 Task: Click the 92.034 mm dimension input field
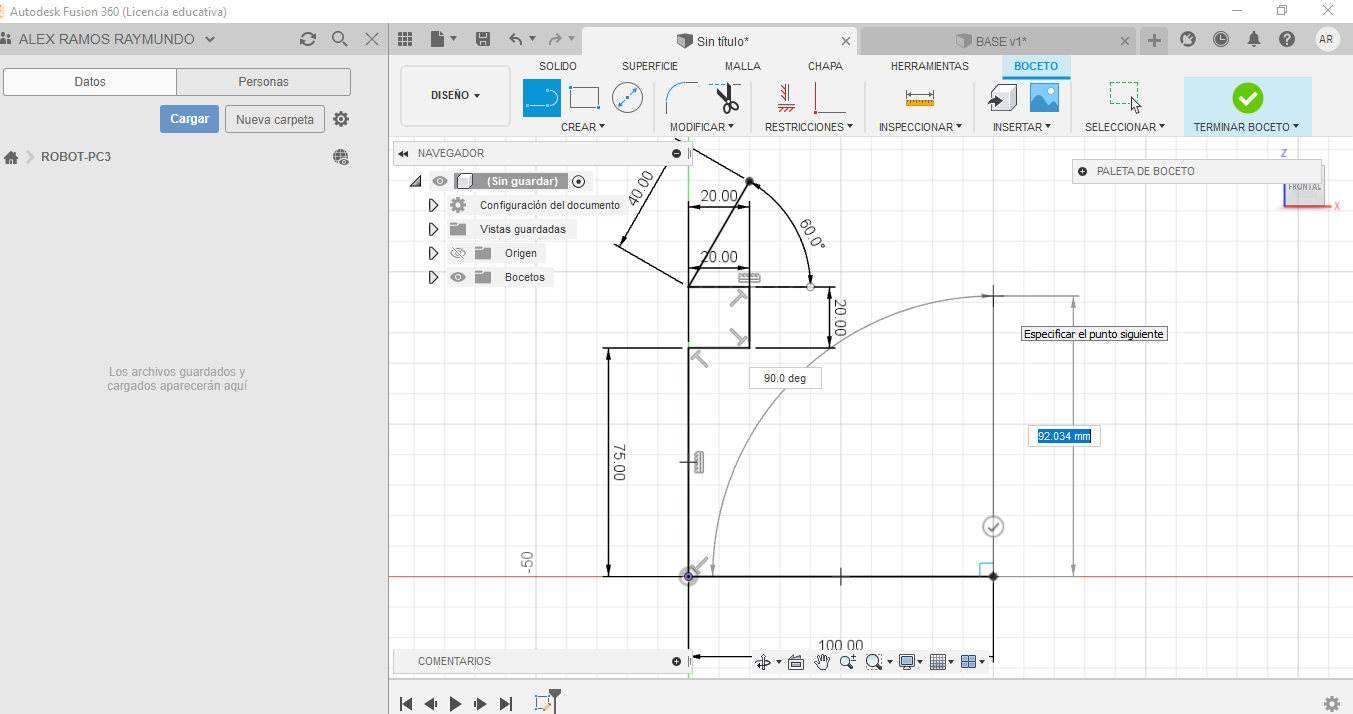(x=1063, y=437)
